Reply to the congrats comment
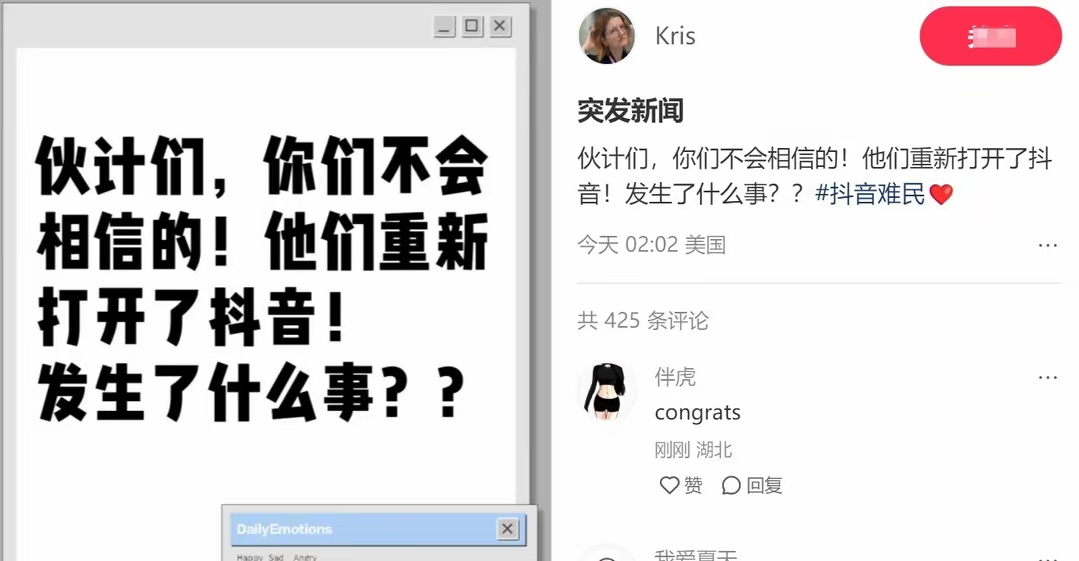This screenshot has width=1079, height=561. [751, 485]
